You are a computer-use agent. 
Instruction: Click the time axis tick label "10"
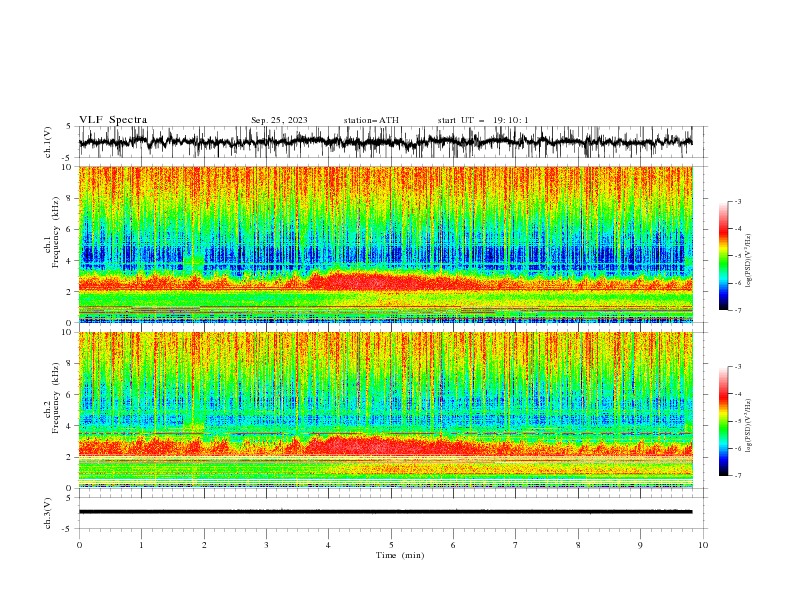pyautogui.click(x=703, y=545)
